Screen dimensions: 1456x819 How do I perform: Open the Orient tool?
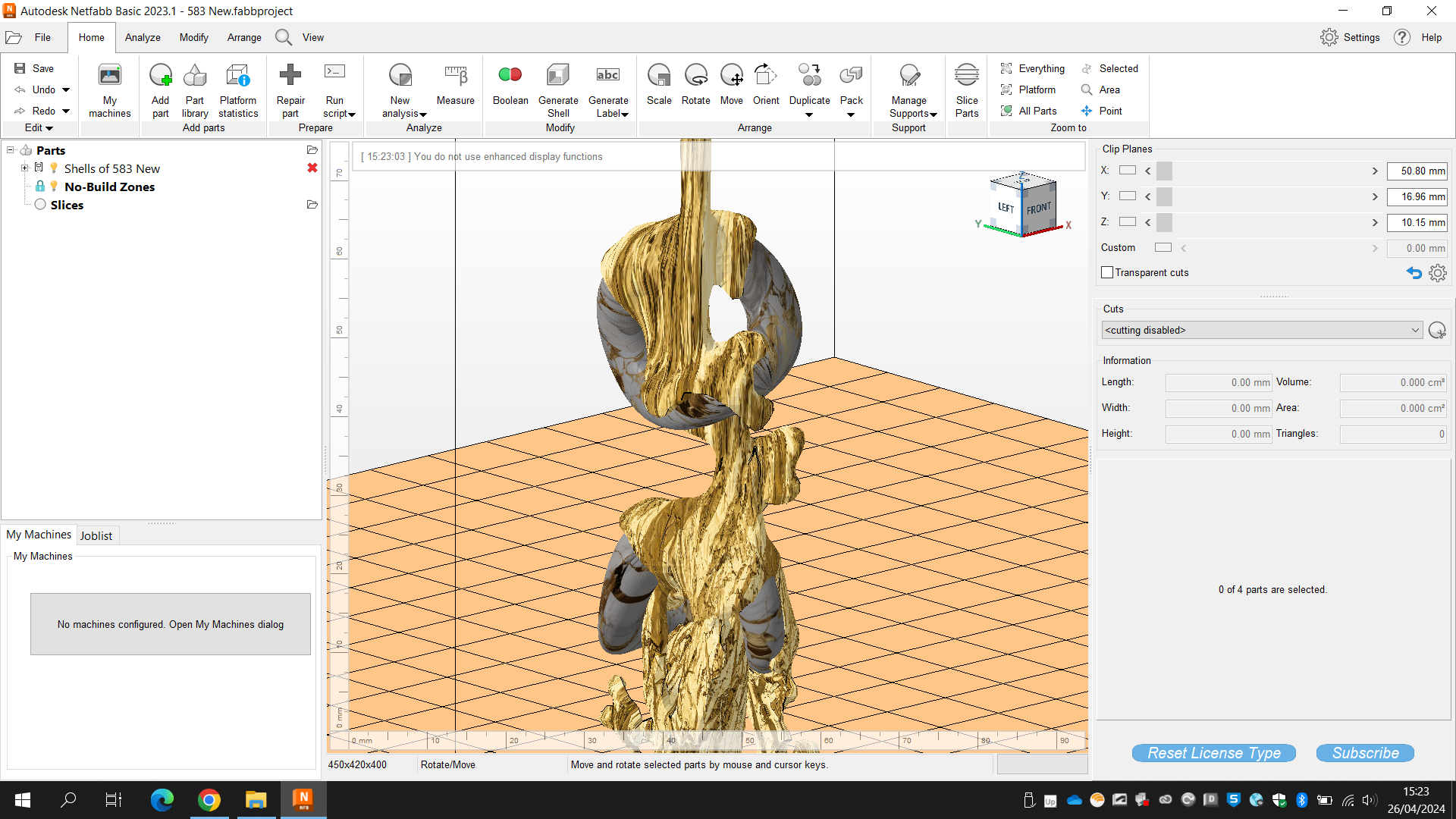pyautogui.click(x=766, y=85)
